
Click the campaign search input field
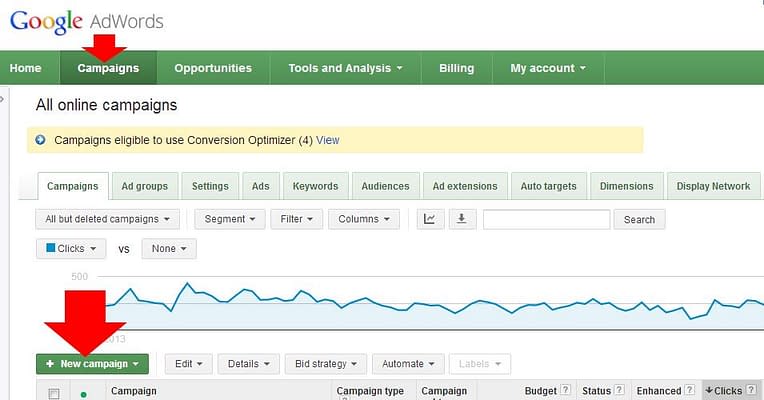tap(546, 219)
